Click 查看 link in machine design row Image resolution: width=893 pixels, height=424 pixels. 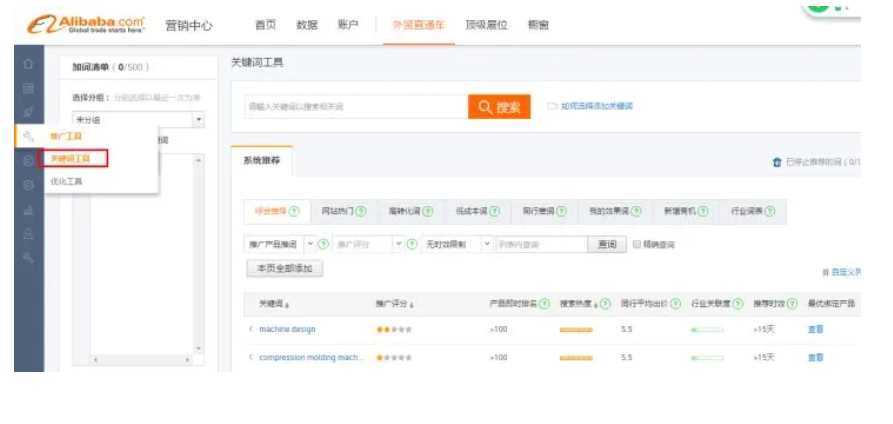tap(815, 329)
